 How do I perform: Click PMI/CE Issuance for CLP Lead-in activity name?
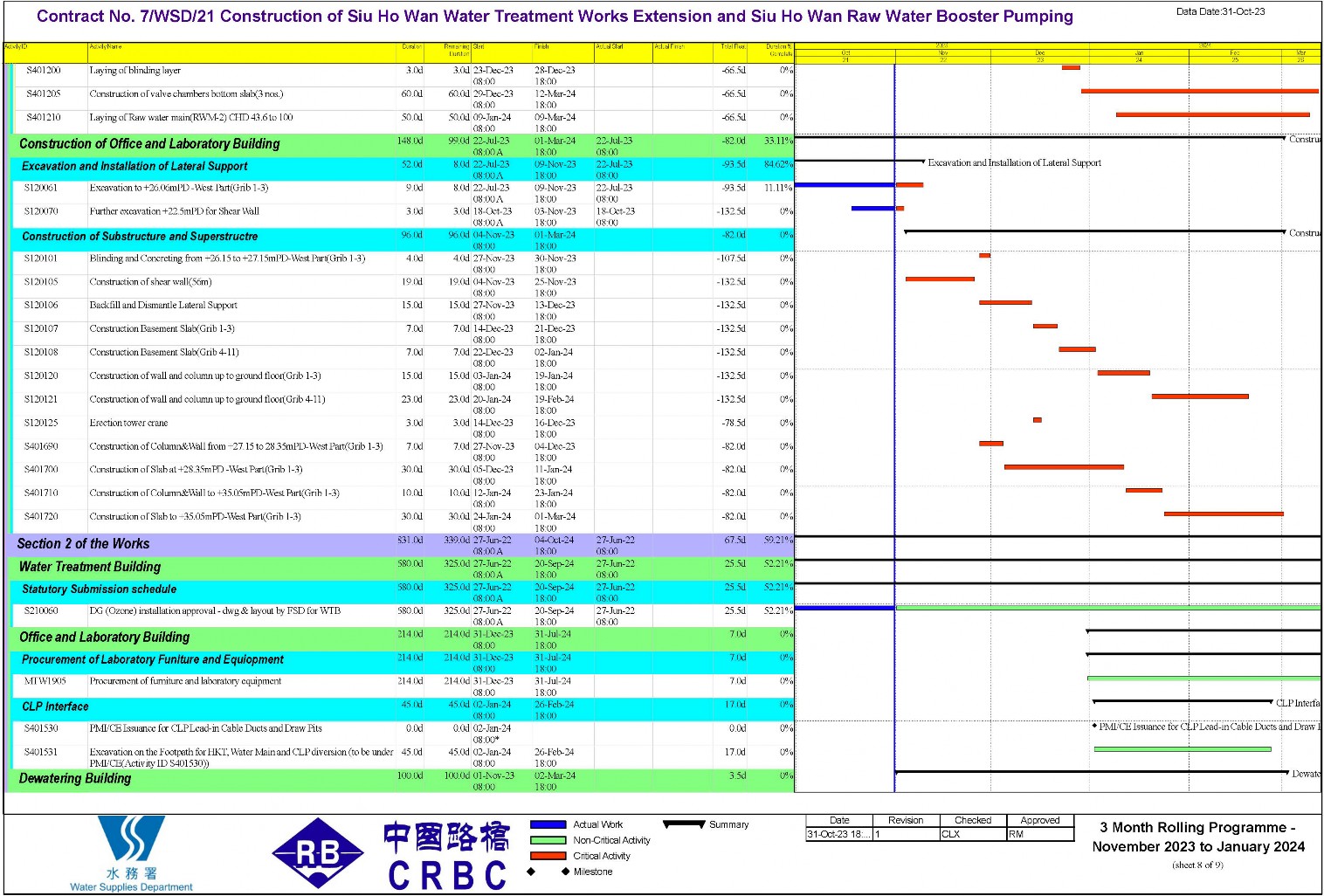coord(205,728)
